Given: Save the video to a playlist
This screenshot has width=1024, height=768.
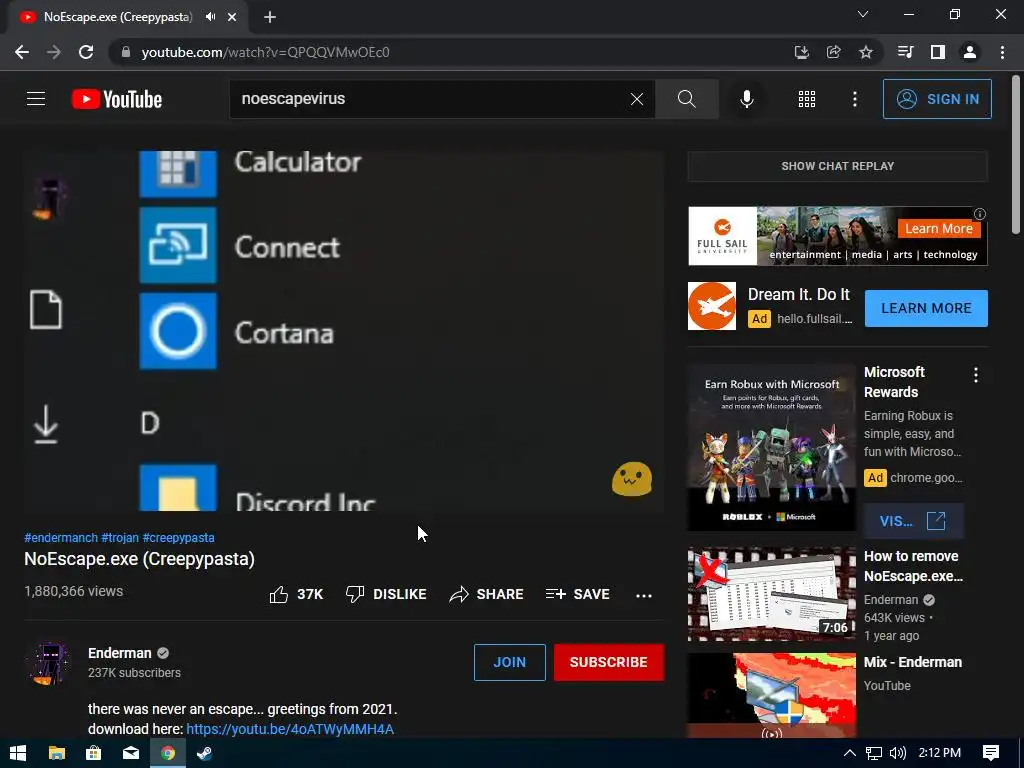Looking at the screenshot, I should coord(578,594).
